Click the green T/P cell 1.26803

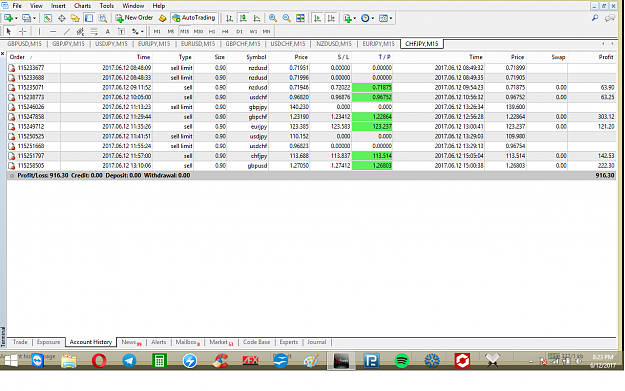(x=372, y=166)
